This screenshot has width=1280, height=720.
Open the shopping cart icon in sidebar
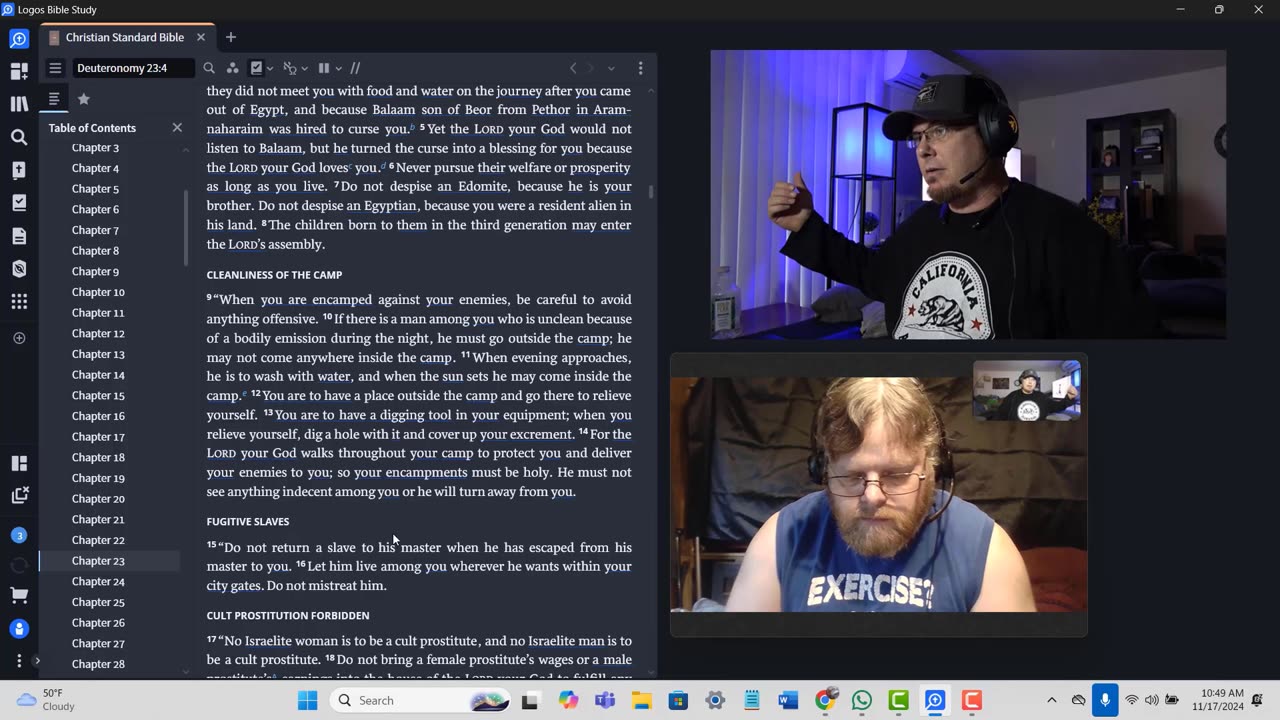[19, 596]
